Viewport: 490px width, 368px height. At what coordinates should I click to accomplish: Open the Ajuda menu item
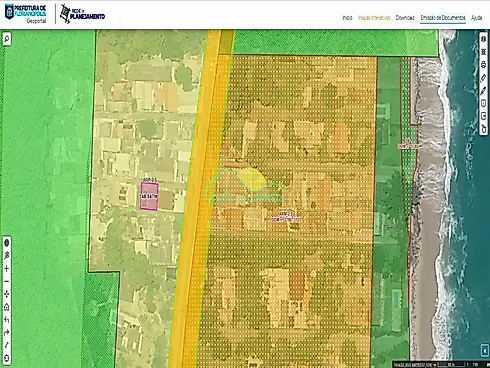[x=477, y=18]
